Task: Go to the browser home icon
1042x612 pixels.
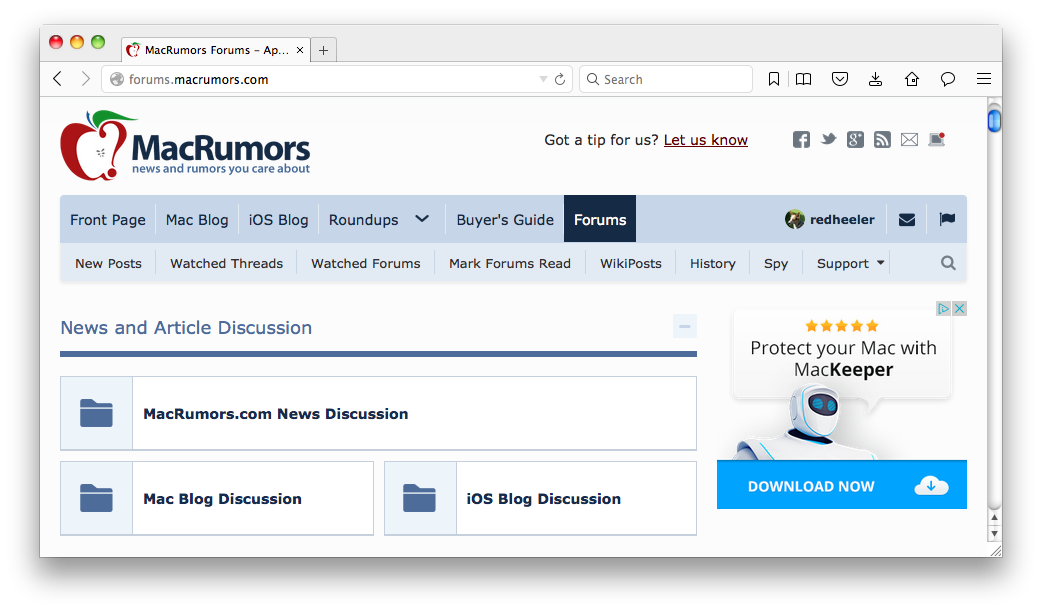Action: [x=912, y=79]
